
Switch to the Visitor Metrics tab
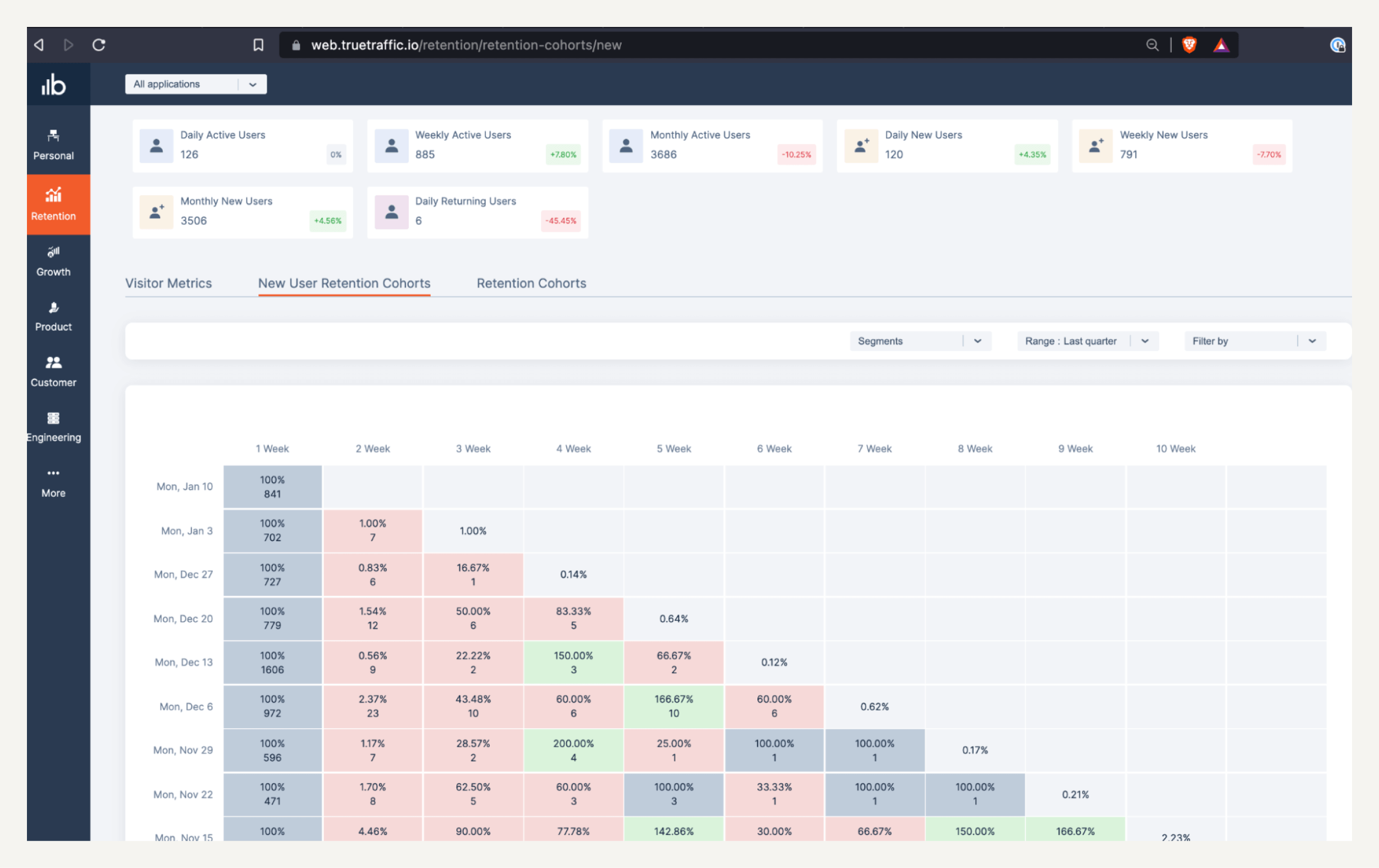[168, 283]
